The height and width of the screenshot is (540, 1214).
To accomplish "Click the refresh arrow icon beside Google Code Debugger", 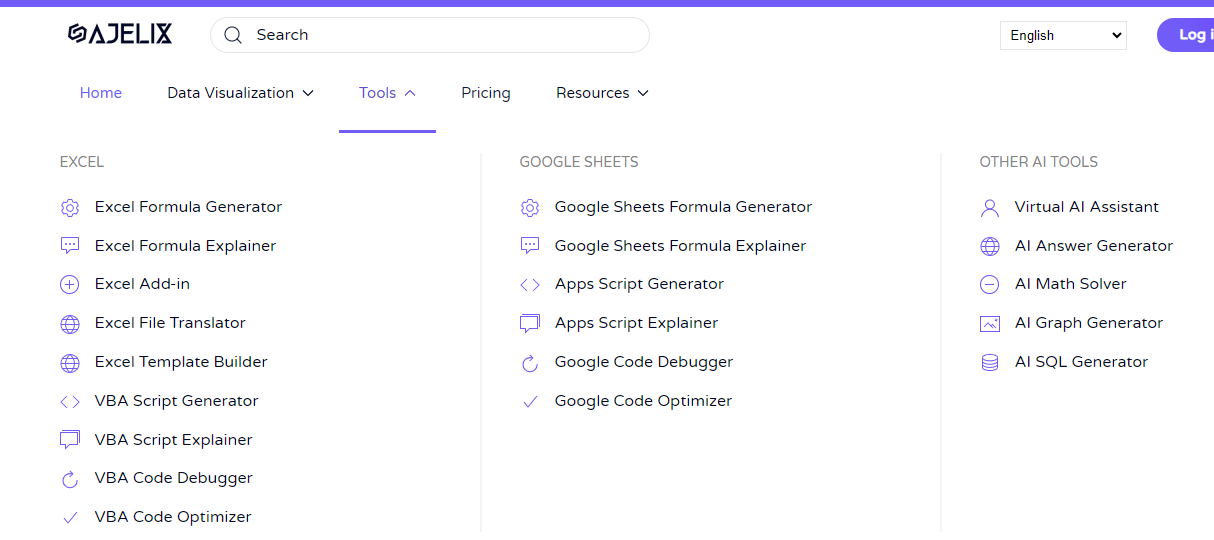I will 530,363.
